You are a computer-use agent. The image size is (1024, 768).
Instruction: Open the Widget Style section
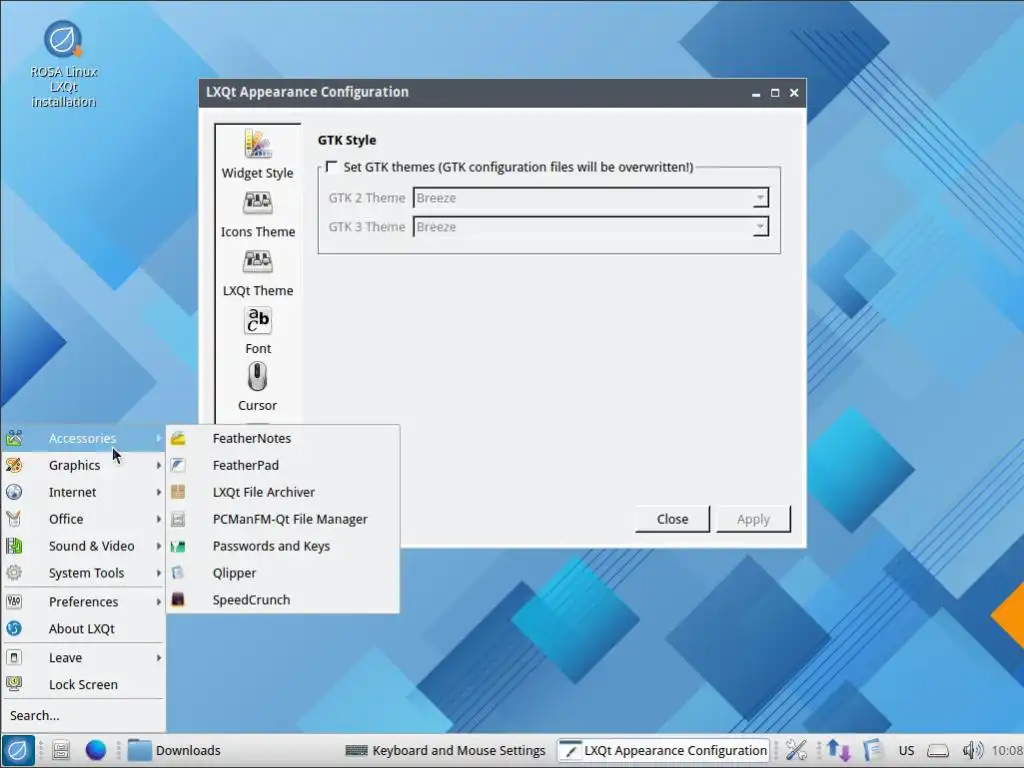(x=257, y=155)
